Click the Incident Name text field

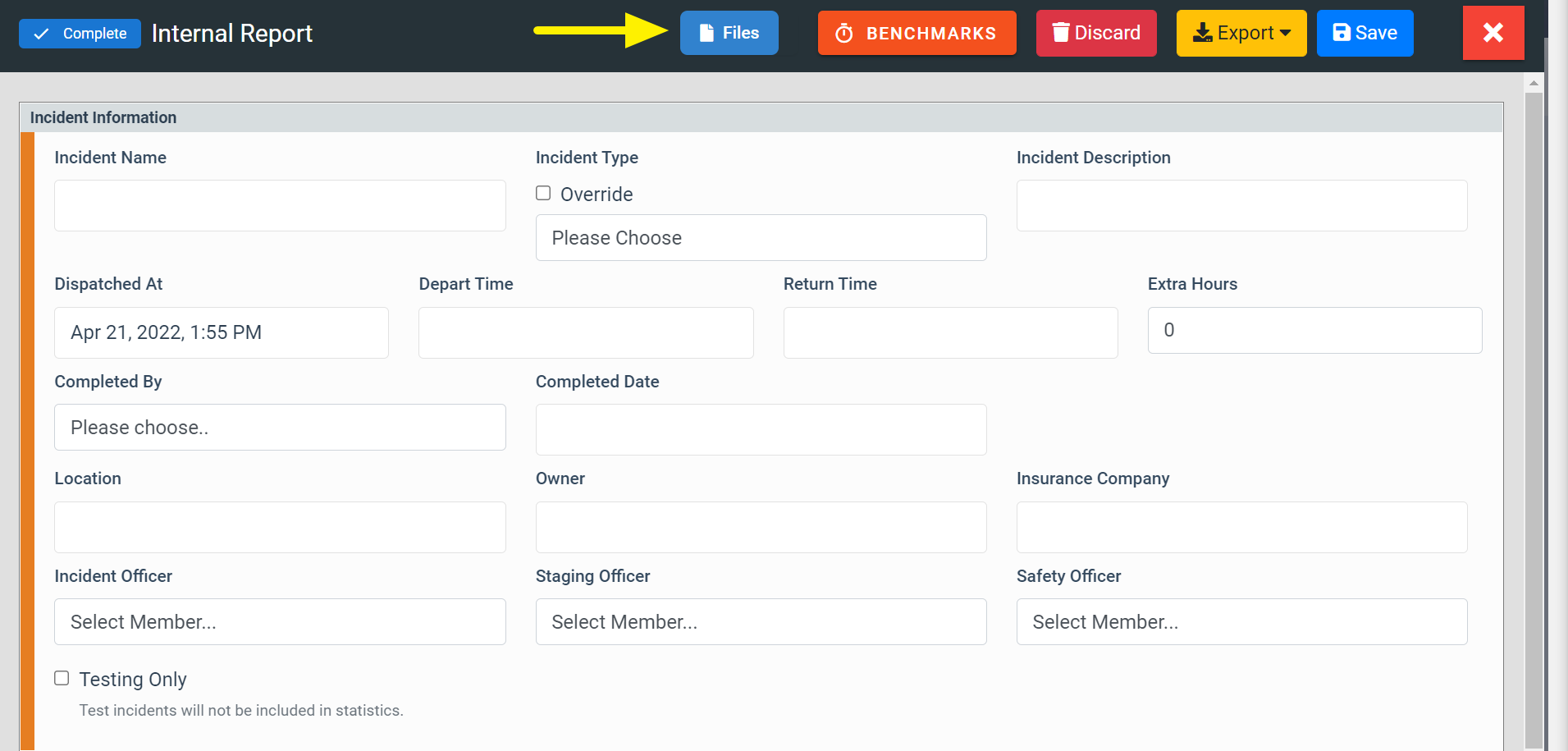(x=280, y=206)
